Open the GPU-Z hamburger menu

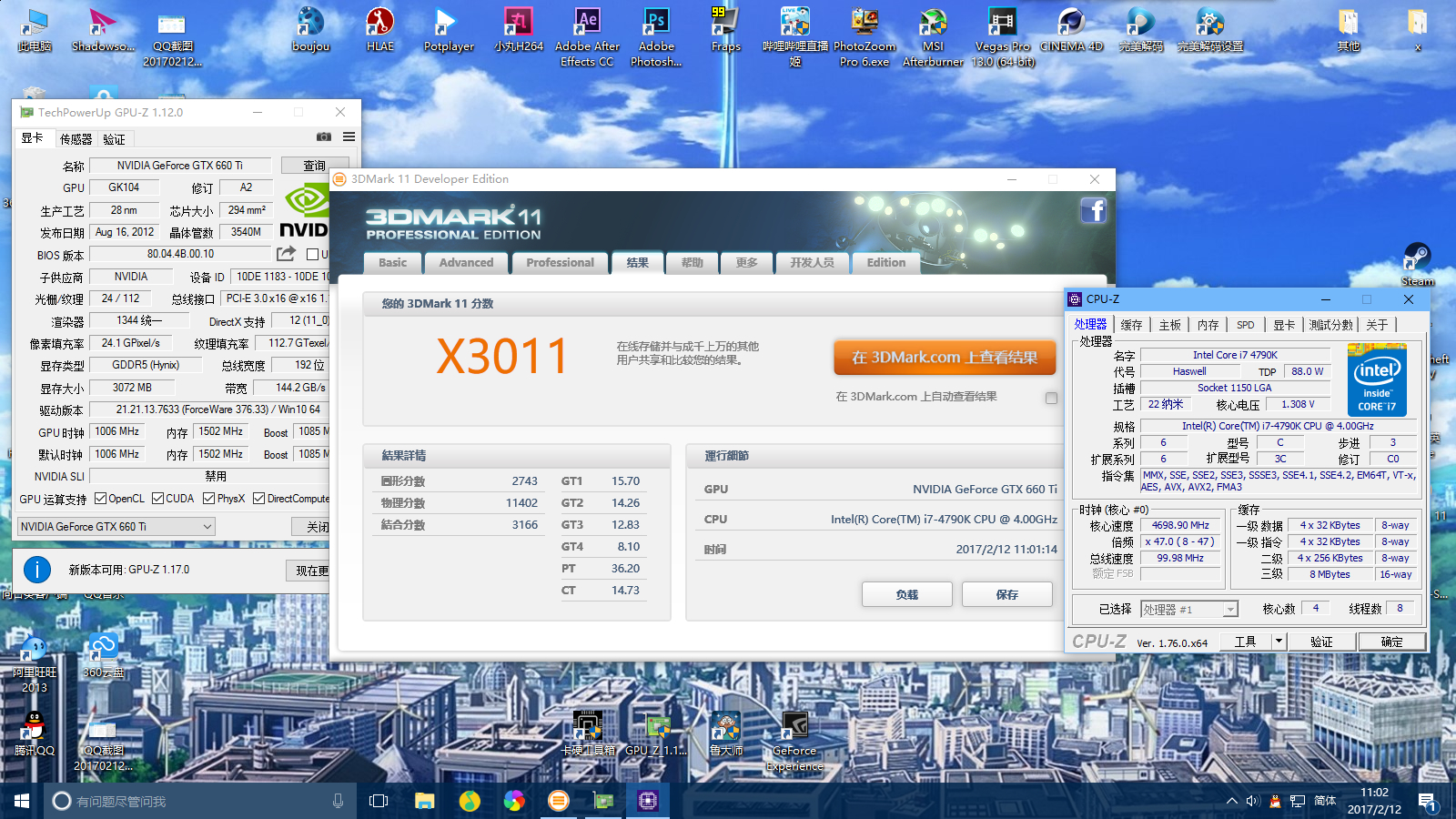[x=349, y=136]
